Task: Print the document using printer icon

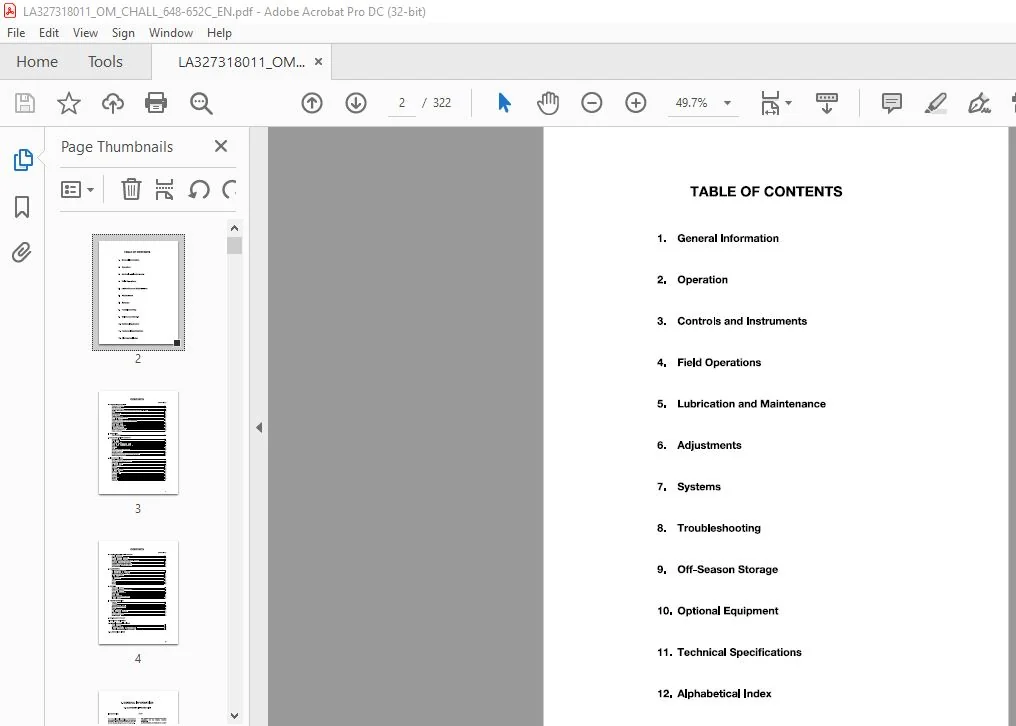Action: click(x=156, y=103)
